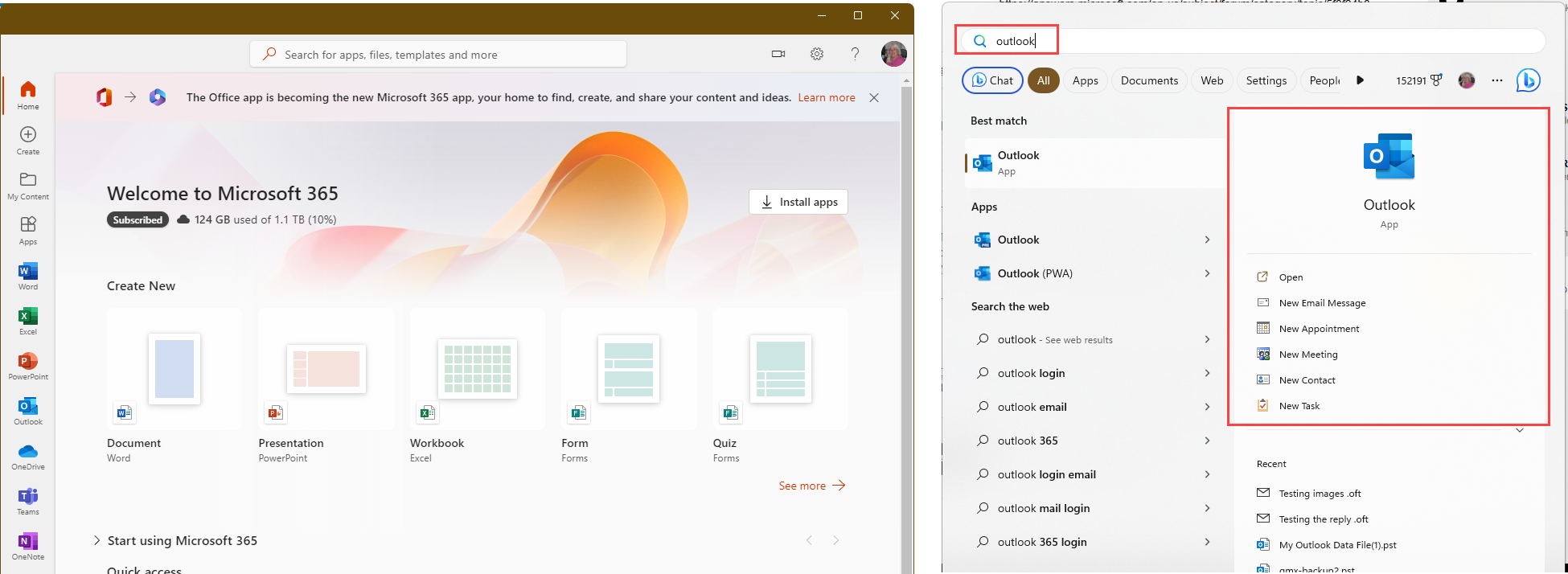Click the rewards points 152191 indicator
Screen dimensions: 1568x574
click(1419, 80)
